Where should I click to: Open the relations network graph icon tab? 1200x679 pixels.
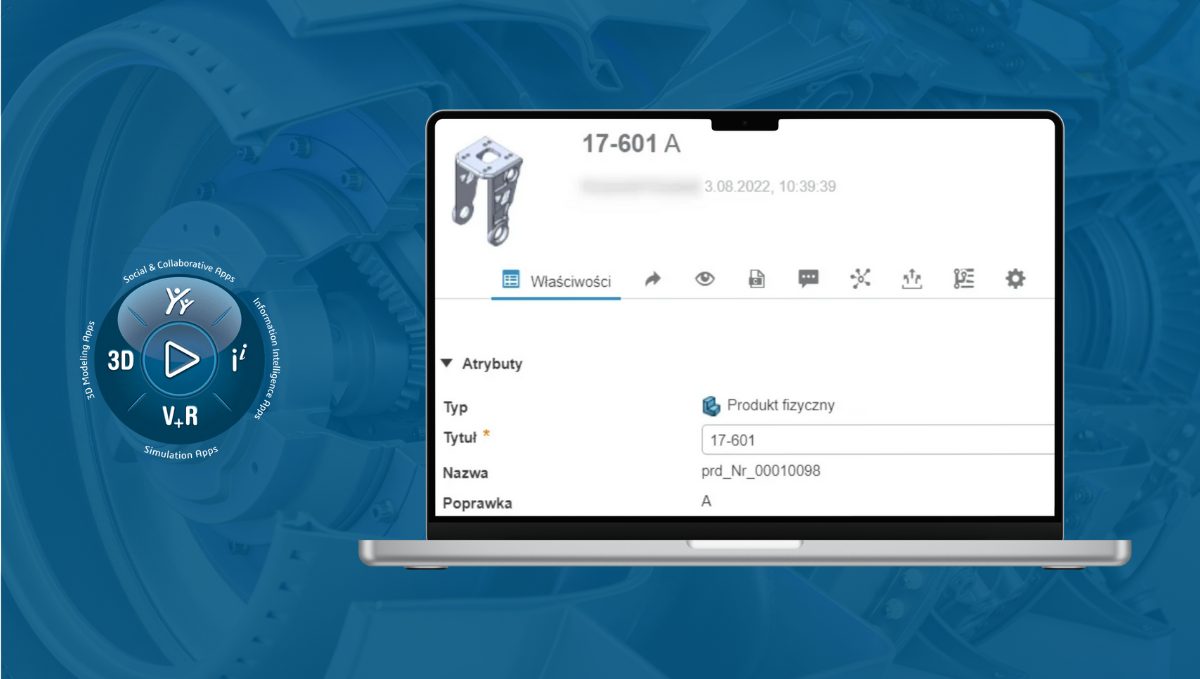860,280
